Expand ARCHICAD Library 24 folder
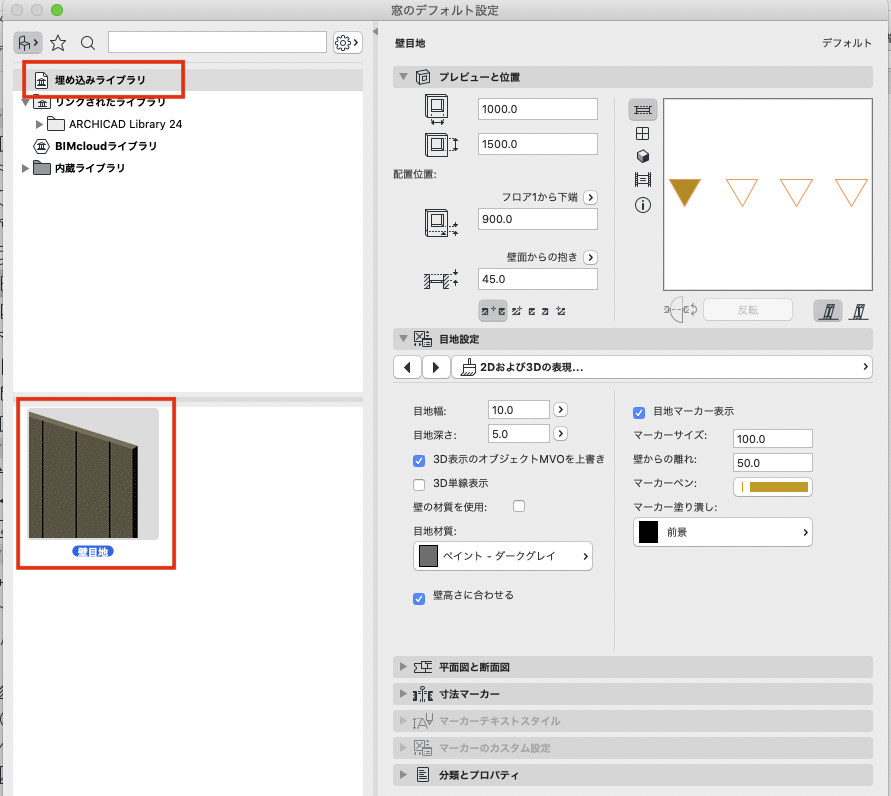Image resolution: width=891 pixels, height=796 pixels. tap(39, 124)
